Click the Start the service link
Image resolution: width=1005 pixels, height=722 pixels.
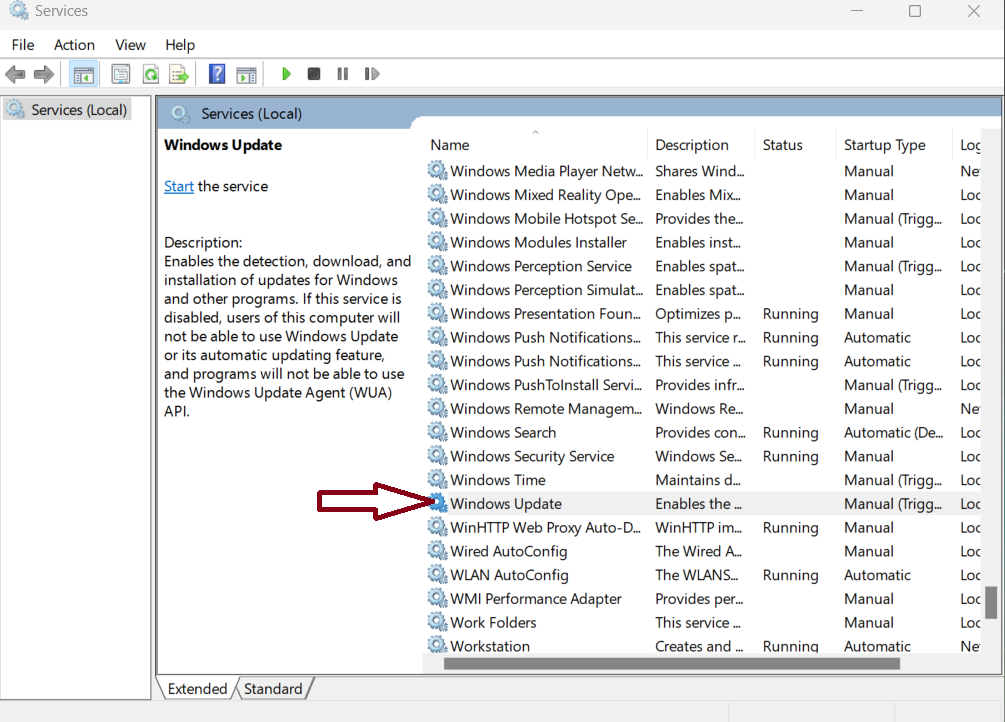point(179,186)
